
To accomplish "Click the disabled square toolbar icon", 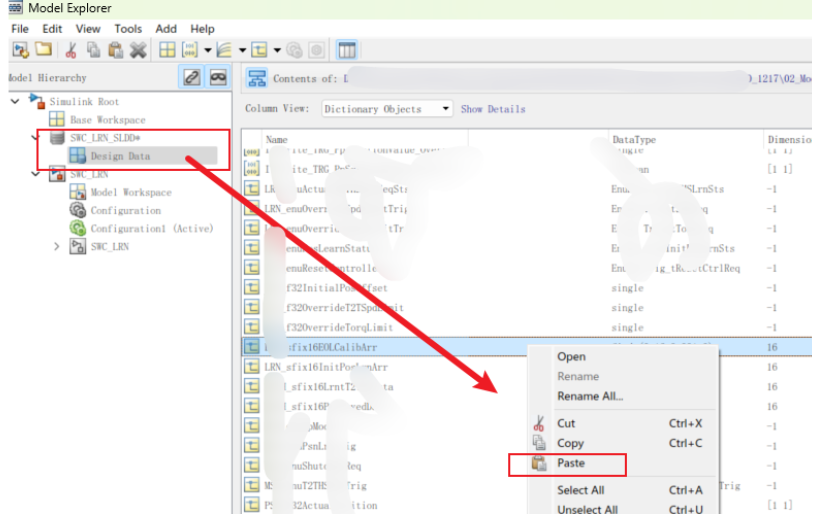I will [316, 50].
